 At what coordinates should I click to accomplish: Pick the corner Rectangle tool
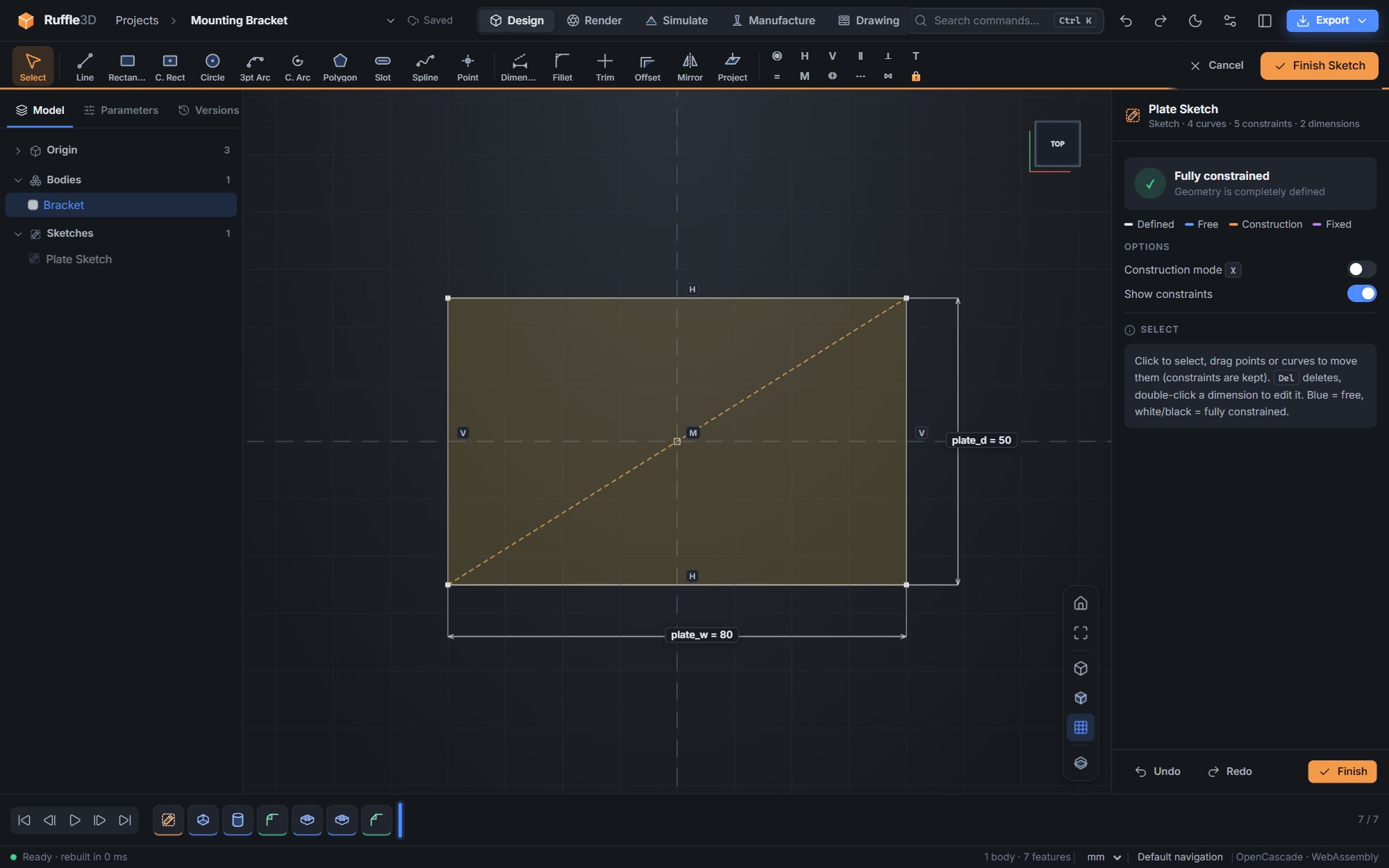tap(127, 66)
